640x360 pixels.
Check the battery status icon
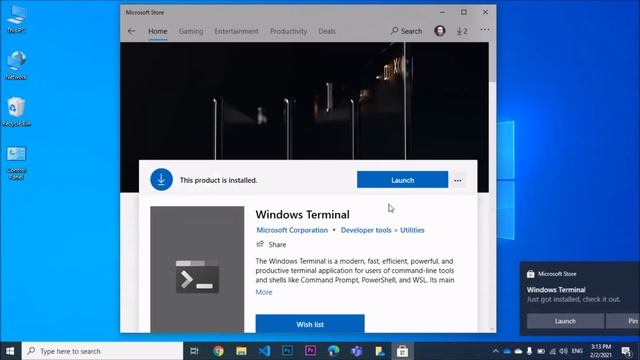point(541,351)
